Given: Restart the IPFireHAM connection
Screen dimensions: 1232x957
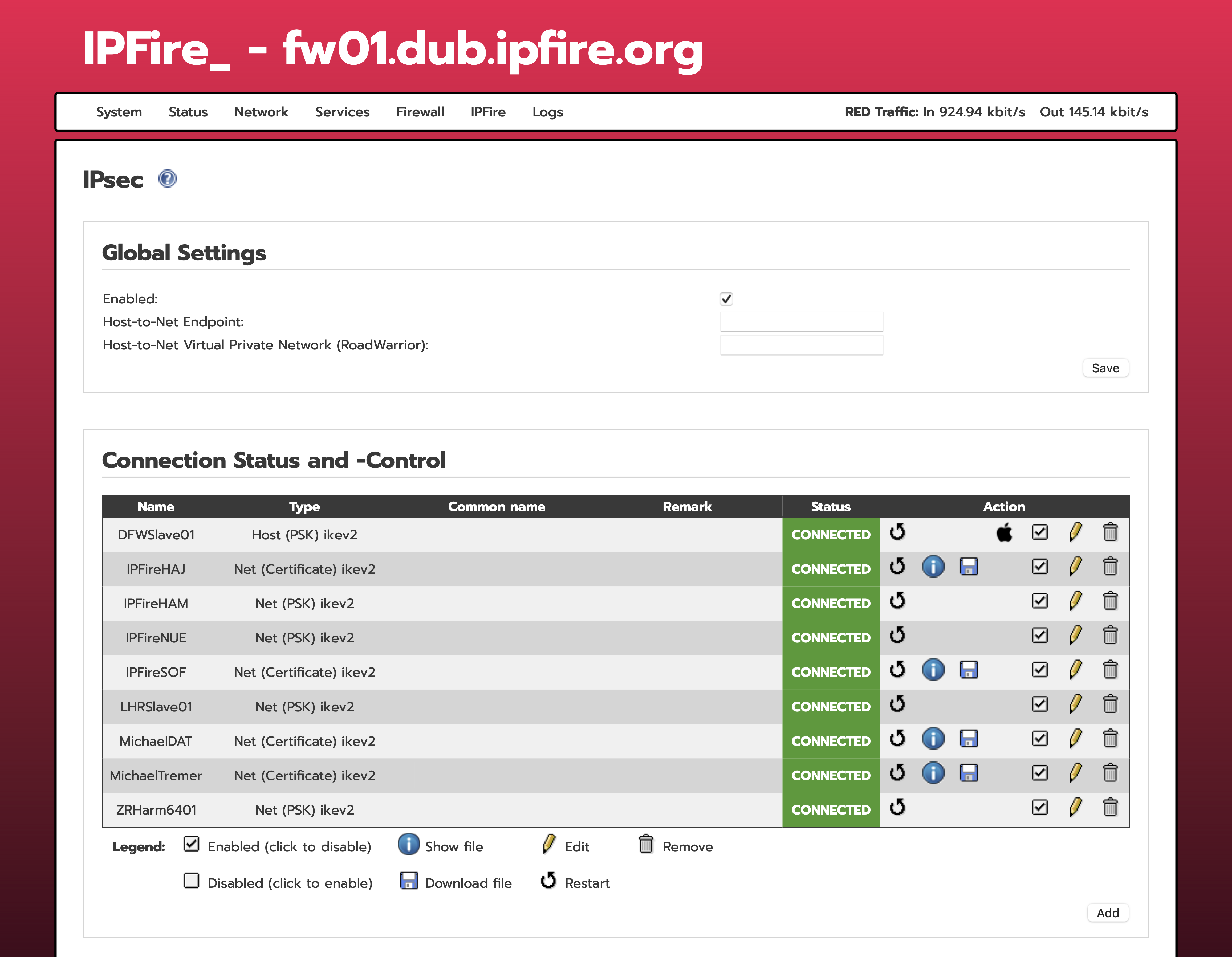Looking at the screenshot, I should (x=897, y=601).
